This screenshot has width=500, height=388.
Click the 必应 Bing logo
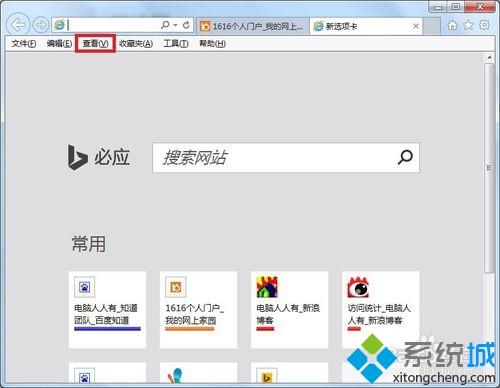coord(99,157)
